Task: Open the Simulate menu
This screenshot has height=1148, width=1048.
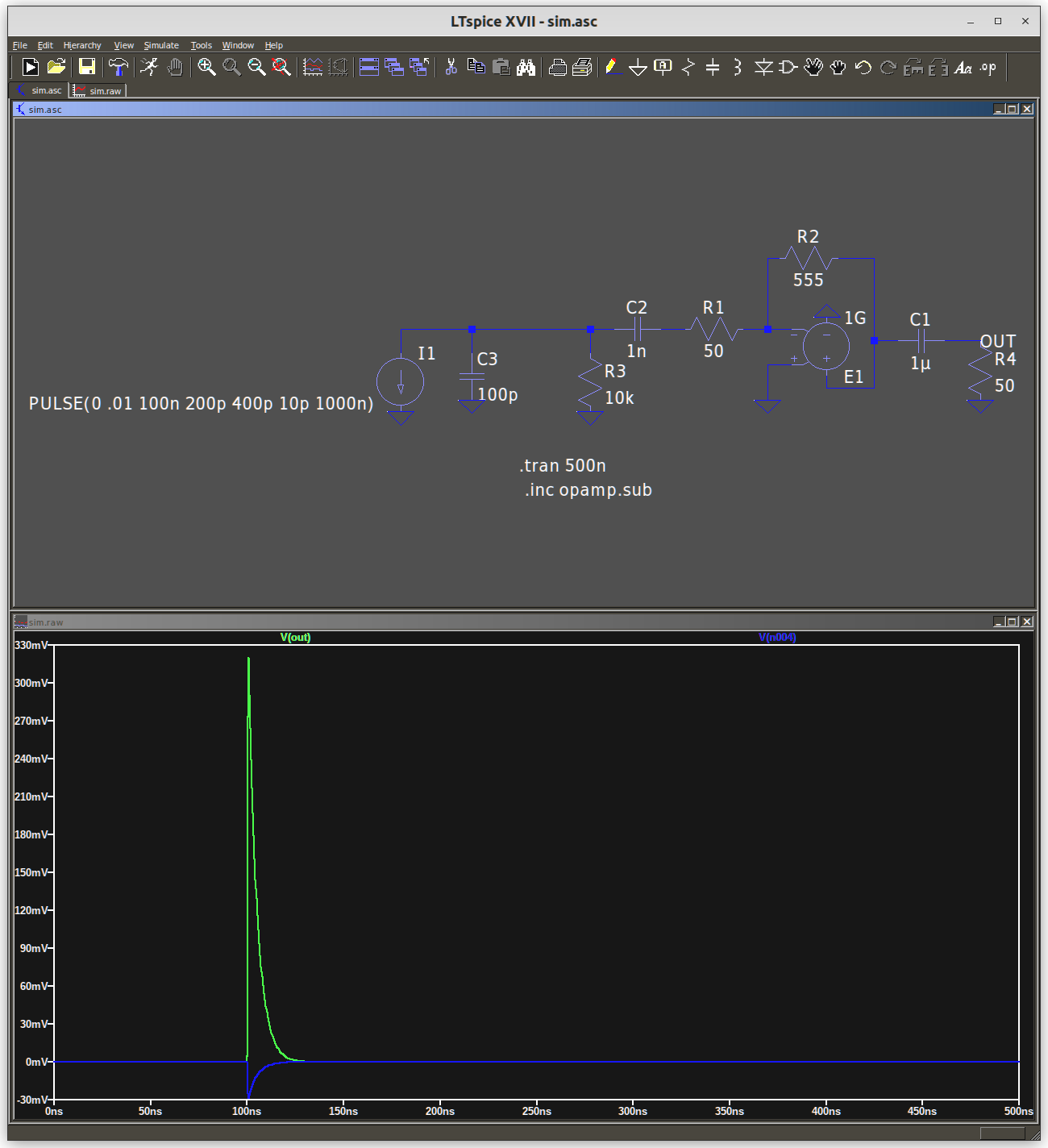Action: 161,45
